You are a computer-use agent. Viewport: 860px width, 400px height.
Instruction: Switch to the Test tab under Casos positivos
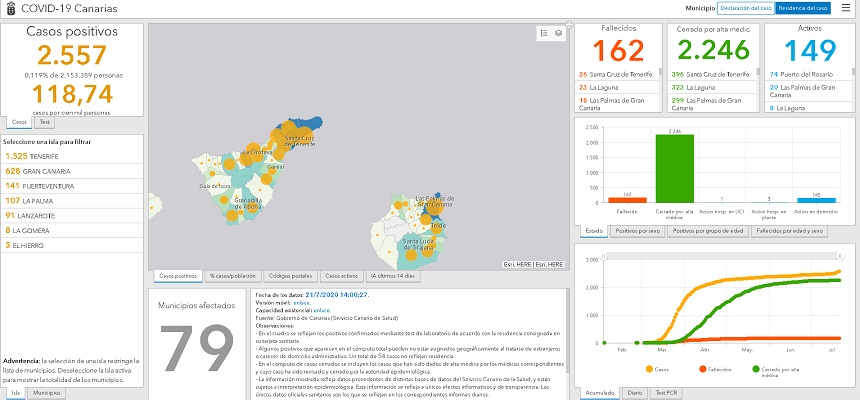click(x=45, y=122)
